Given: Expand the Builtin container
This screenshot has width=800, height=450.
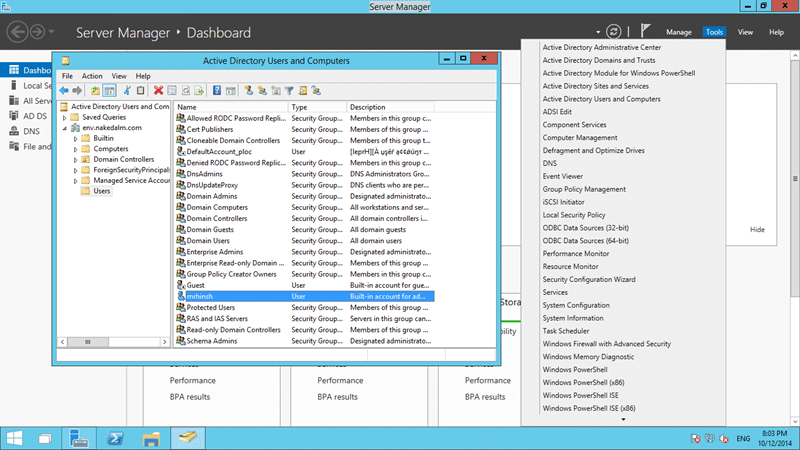Looking at the screenshot, I should [x=76, y=139].
